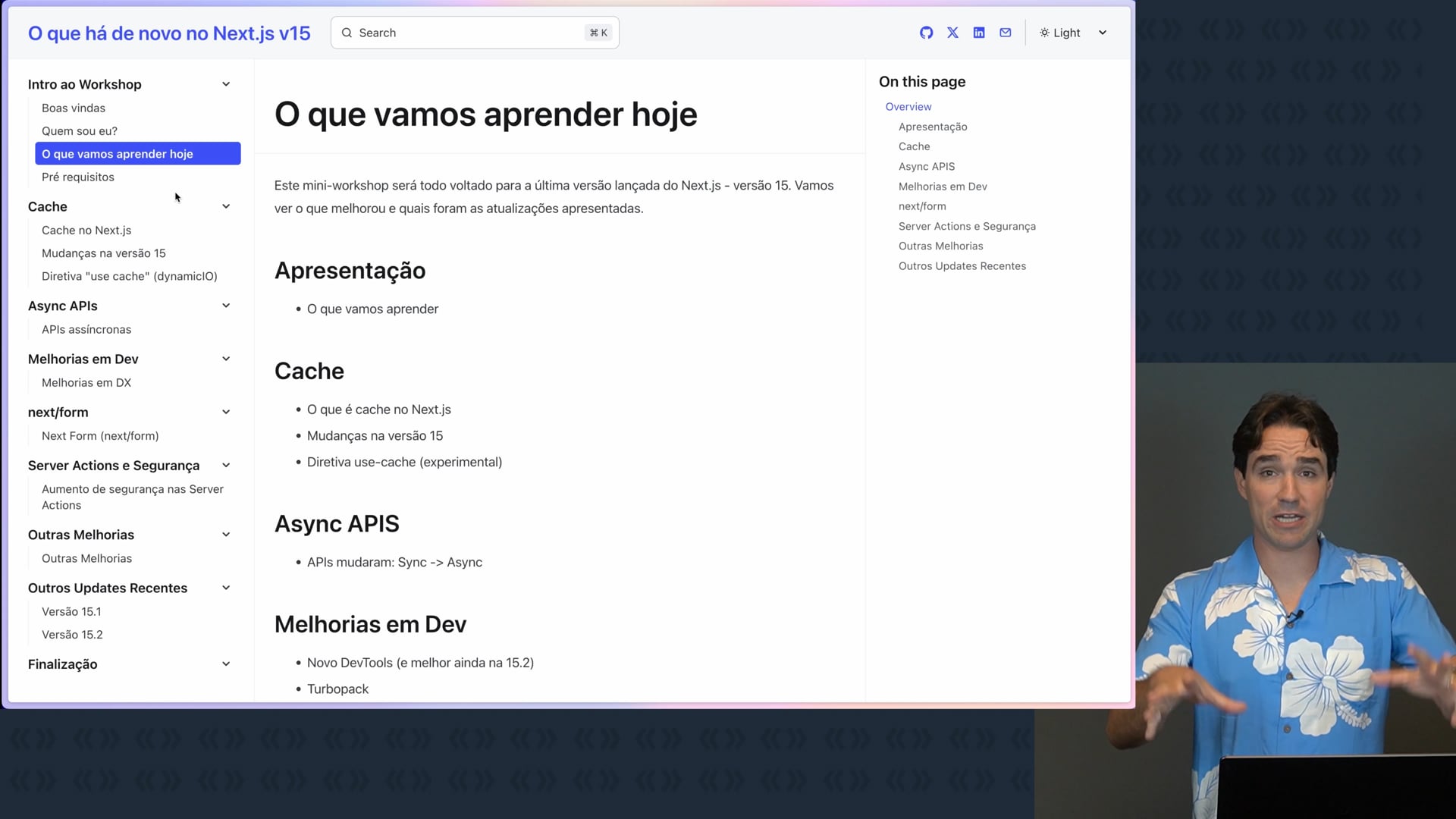Click the sun icon beside Light
The width and height of the screenshot is (1456, 819).
(x=1044, y=33)
